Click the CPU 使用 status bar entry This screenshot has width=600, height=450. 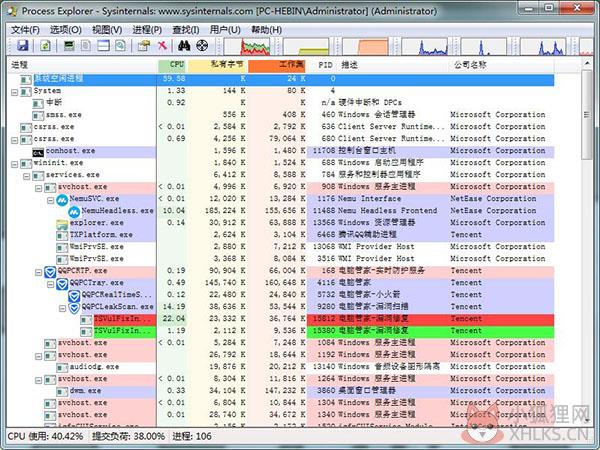tap(45, 437)
